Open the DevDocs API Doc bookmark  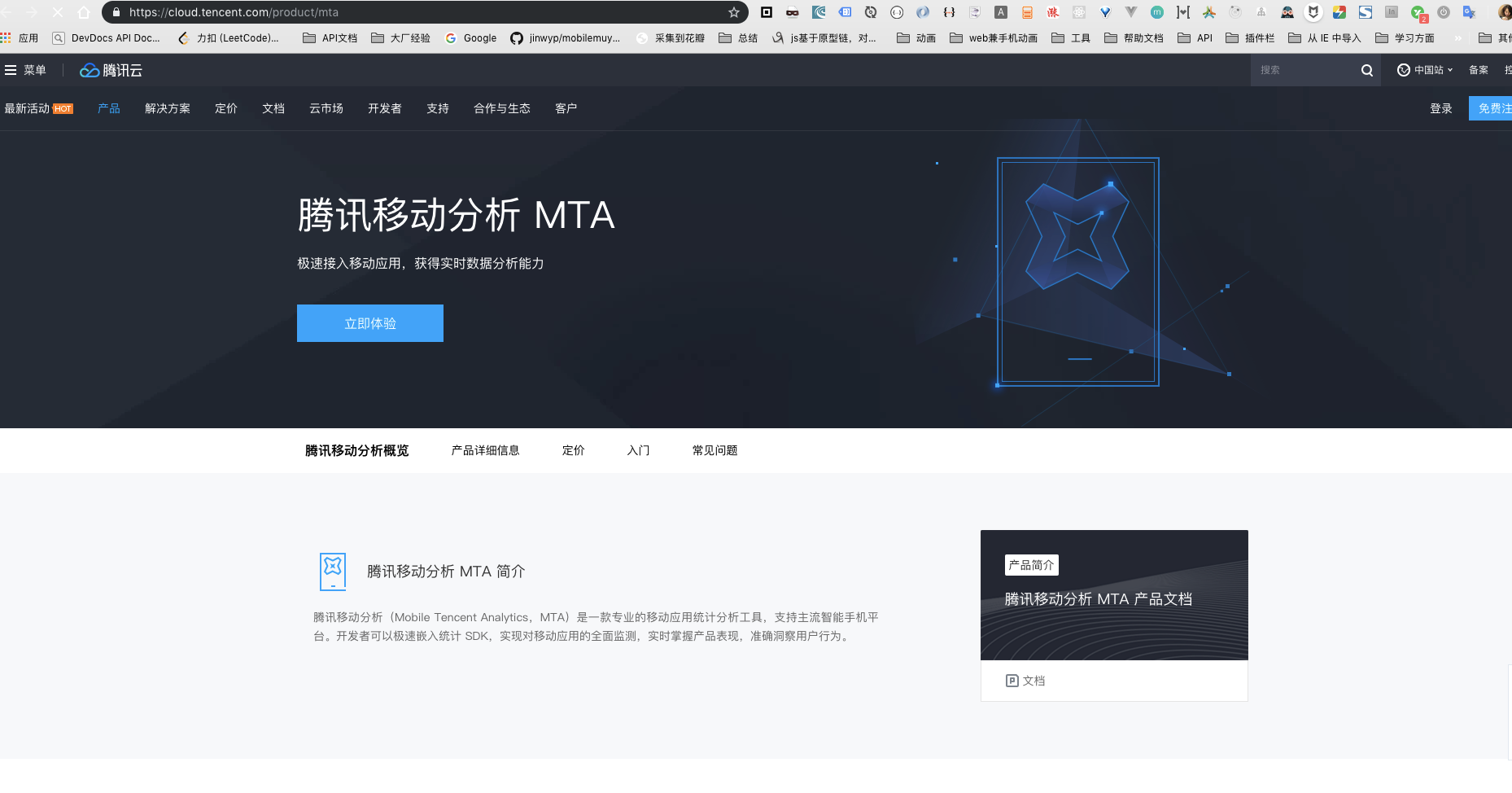106,38
